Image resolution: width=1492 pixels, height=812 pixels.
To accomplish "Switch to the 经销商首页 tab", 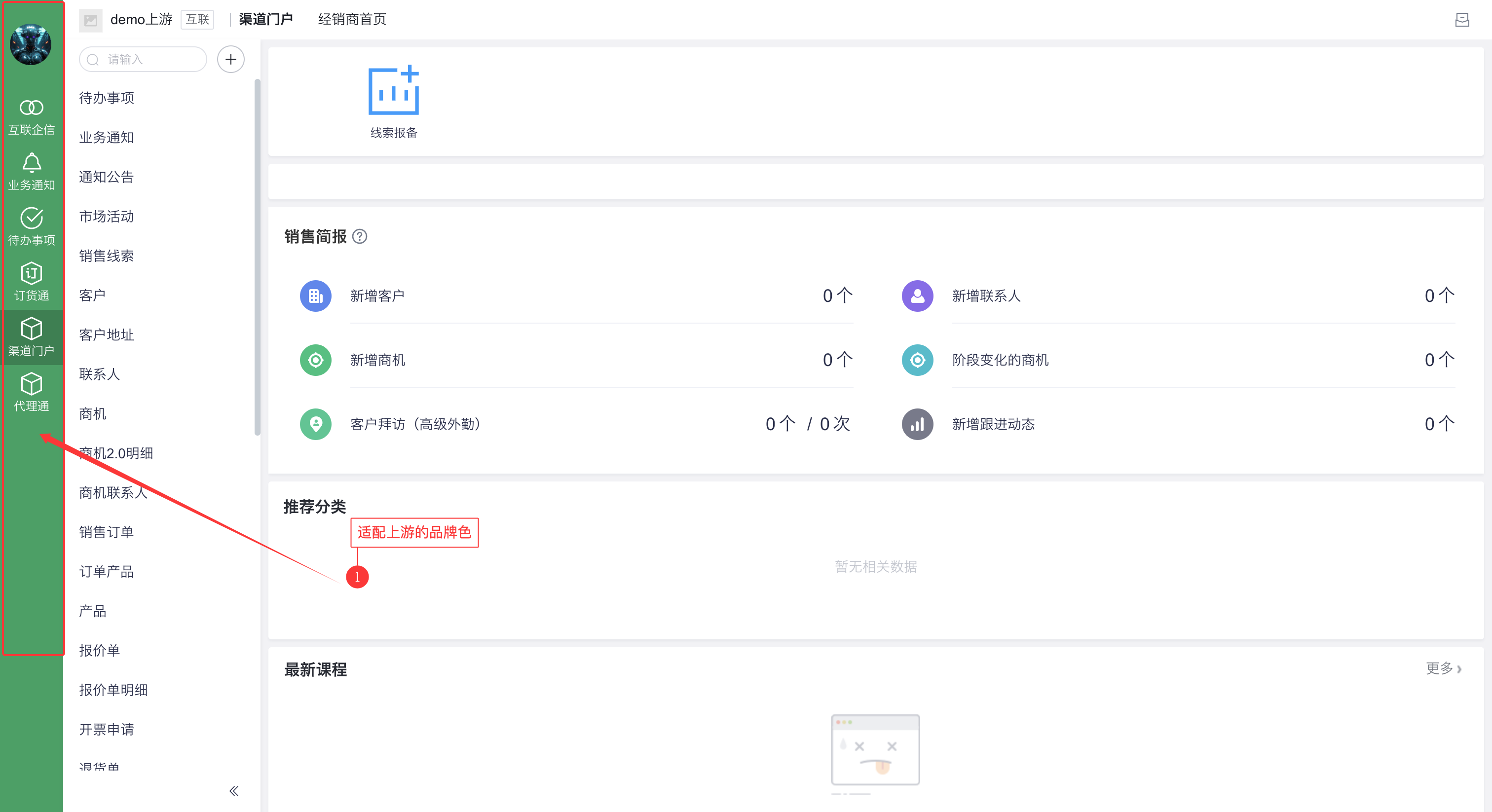I will [x=352, y=20].
